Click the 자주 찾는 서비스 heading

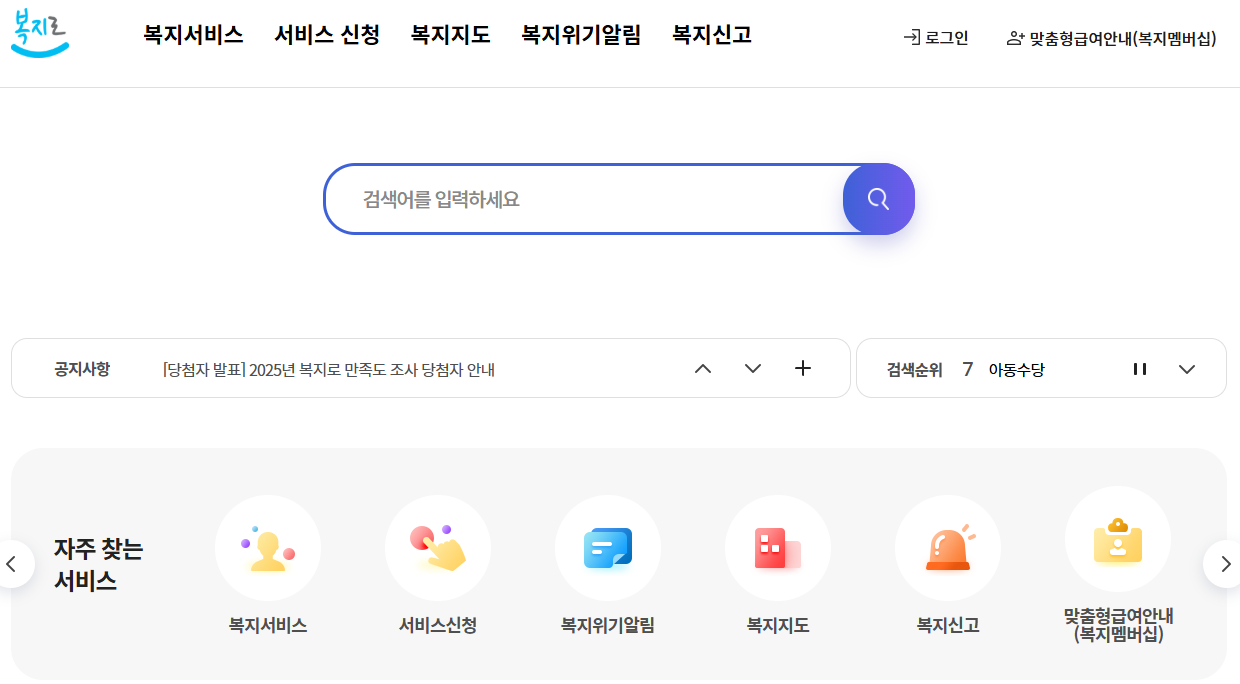[x=99, y=564]
